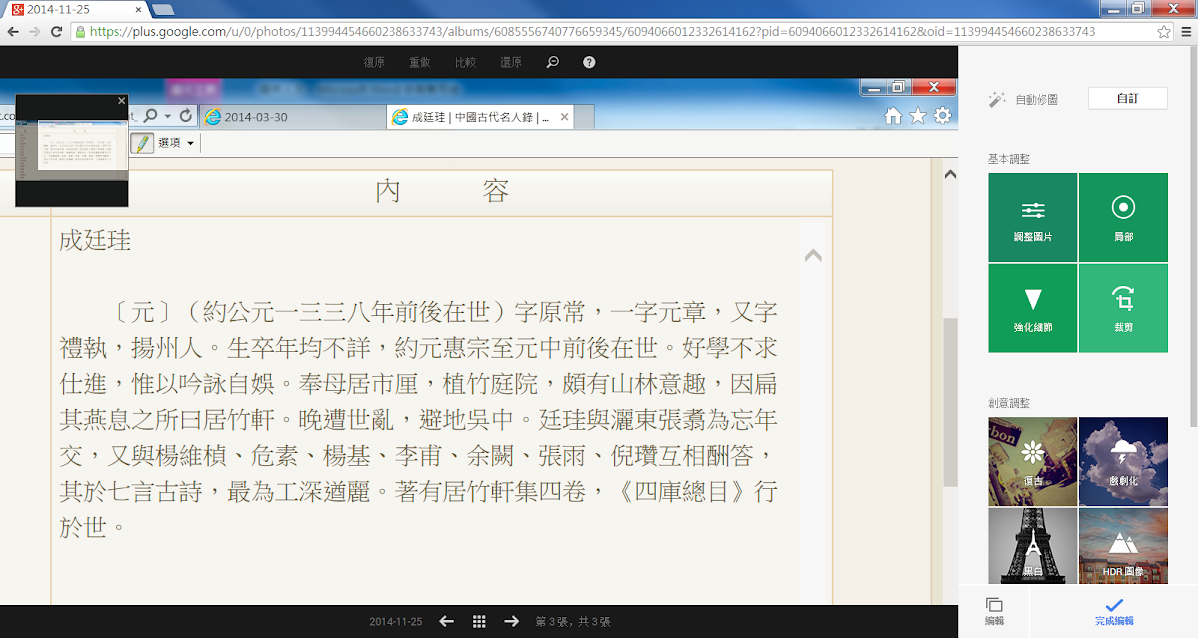Apply the HDR Scape filter
The width and height of the screenshot is (1198, 638).
click(x=1123, y=546)
